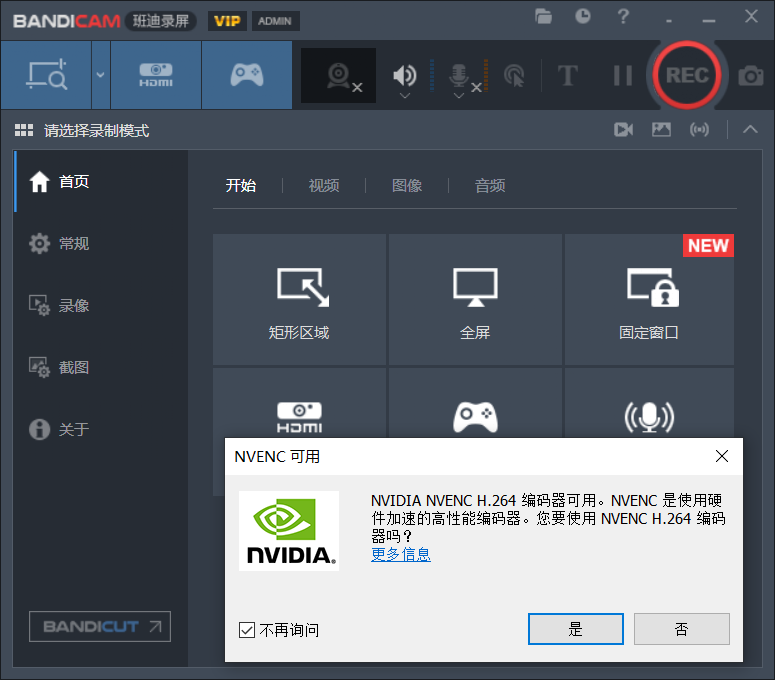Choose the gamepad game recording tile
This screenshot has height=680, width=775.
(475, 403)
